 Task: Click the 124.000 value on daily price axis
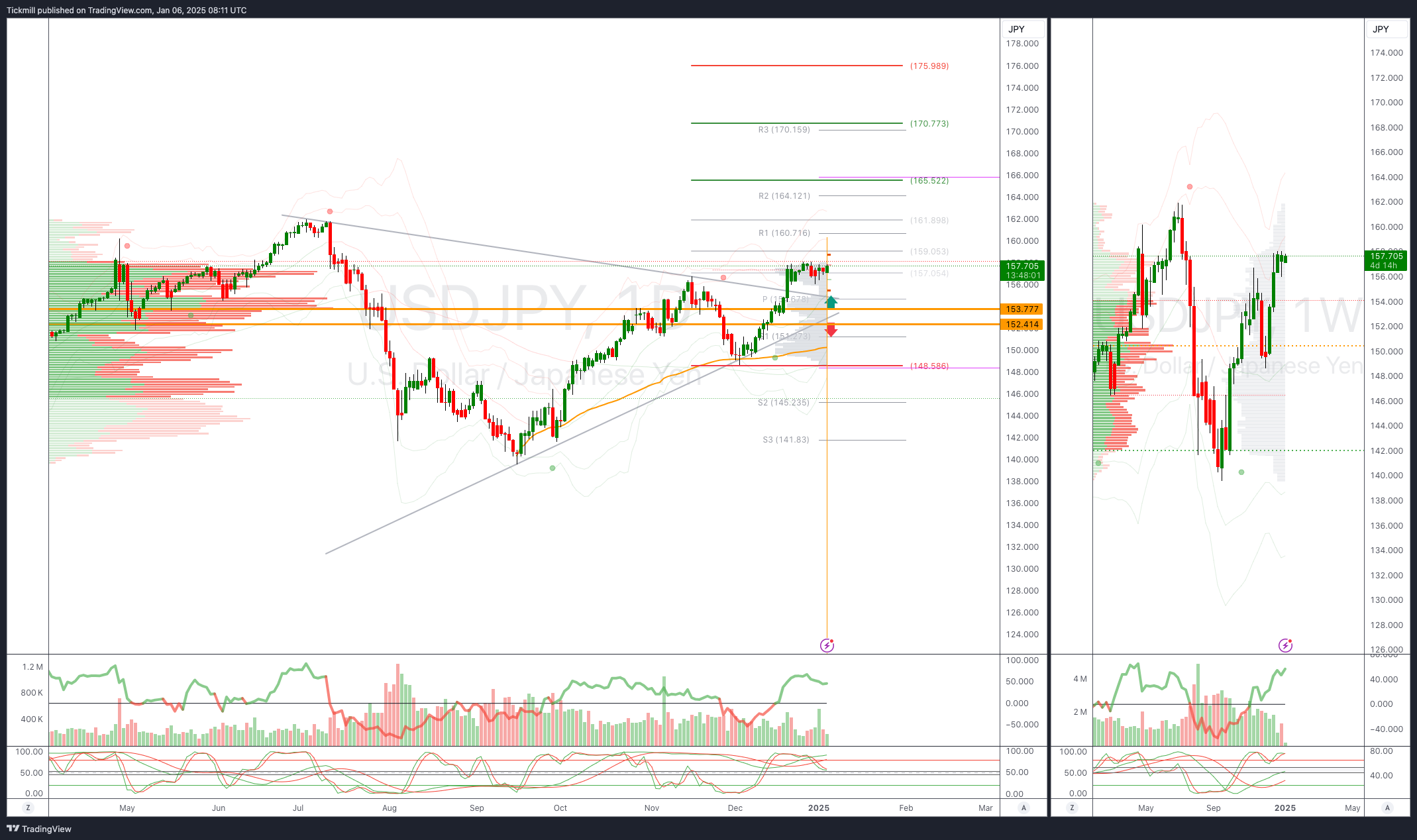coord(1022,635)
